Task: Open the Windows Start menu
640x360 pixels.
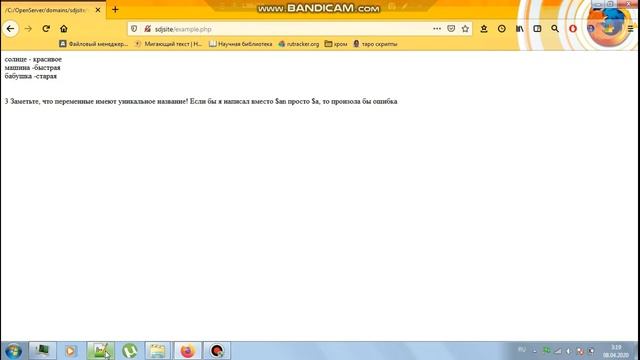Action: pyautogui.click(x=13, y=351)
